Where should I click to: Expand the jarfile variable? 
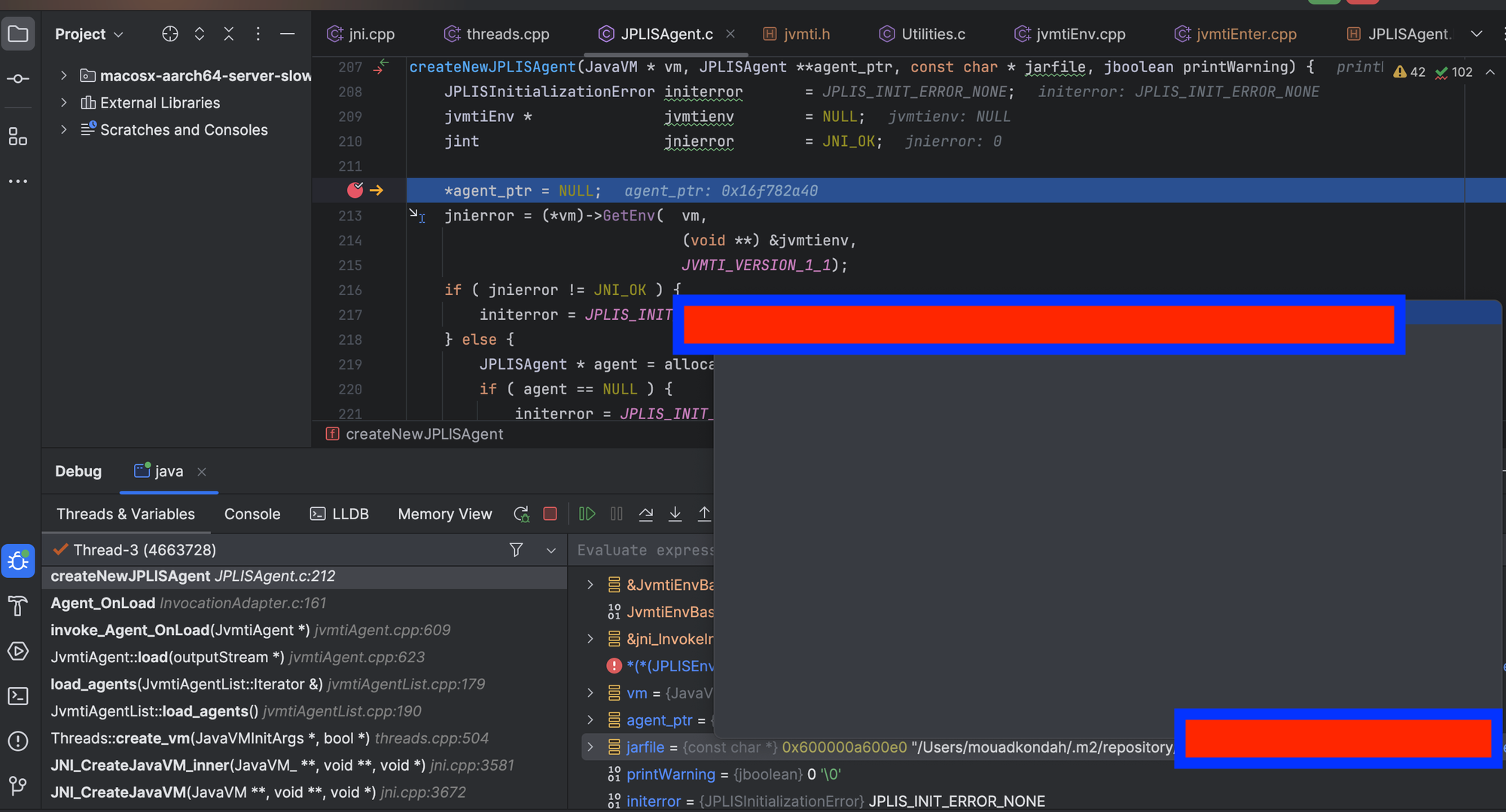tap(590, 747)
